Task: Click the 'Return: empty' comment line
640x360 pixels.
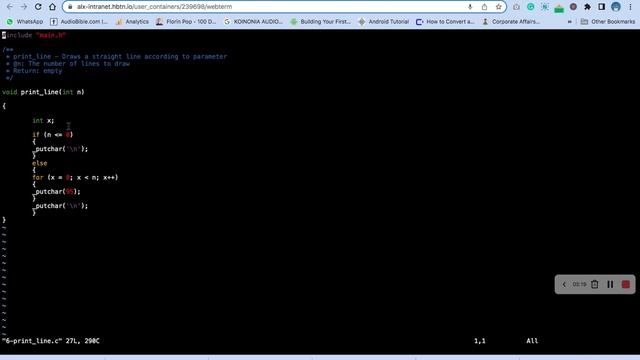Action: (x=34, y=71)
